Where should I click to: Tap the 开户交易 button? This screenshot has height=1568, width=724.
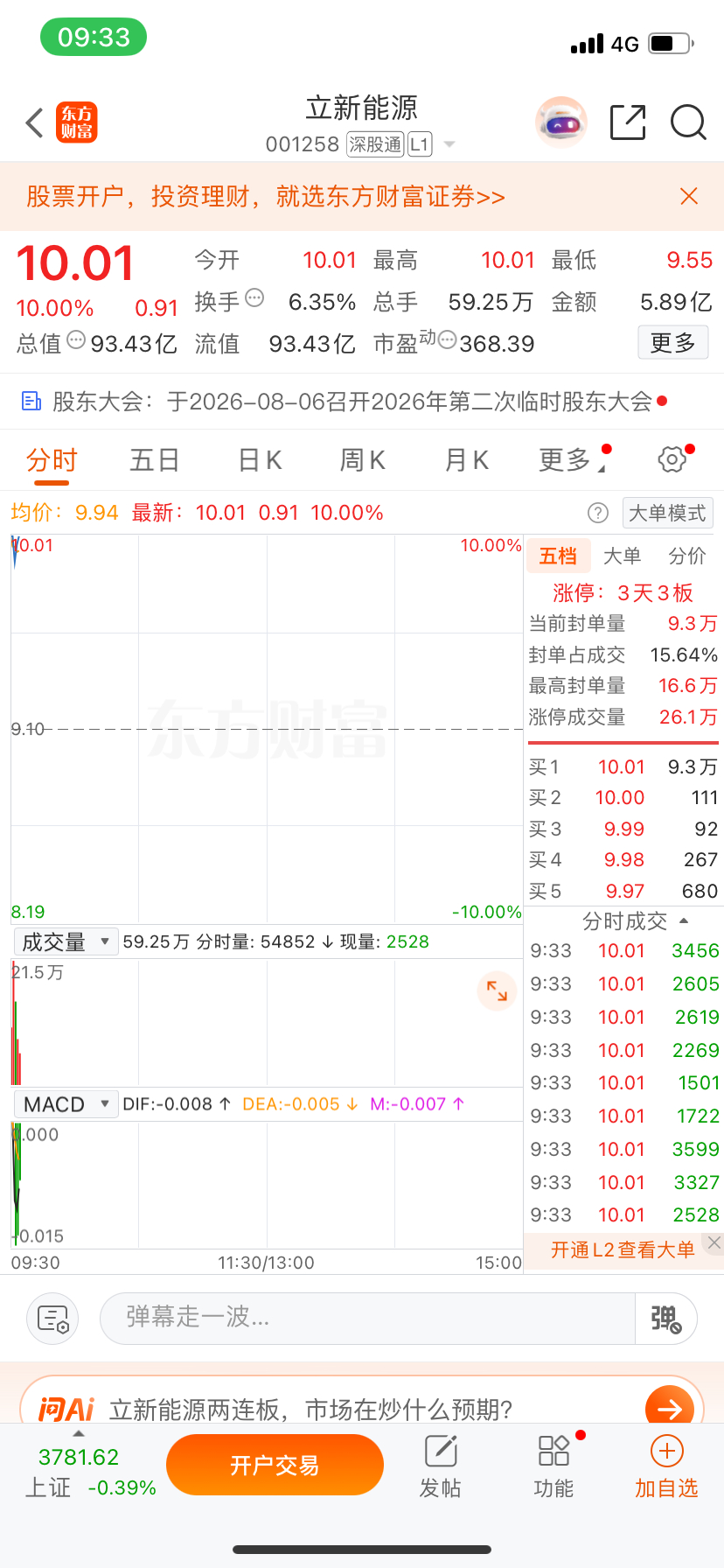(x=275, y=1465)
